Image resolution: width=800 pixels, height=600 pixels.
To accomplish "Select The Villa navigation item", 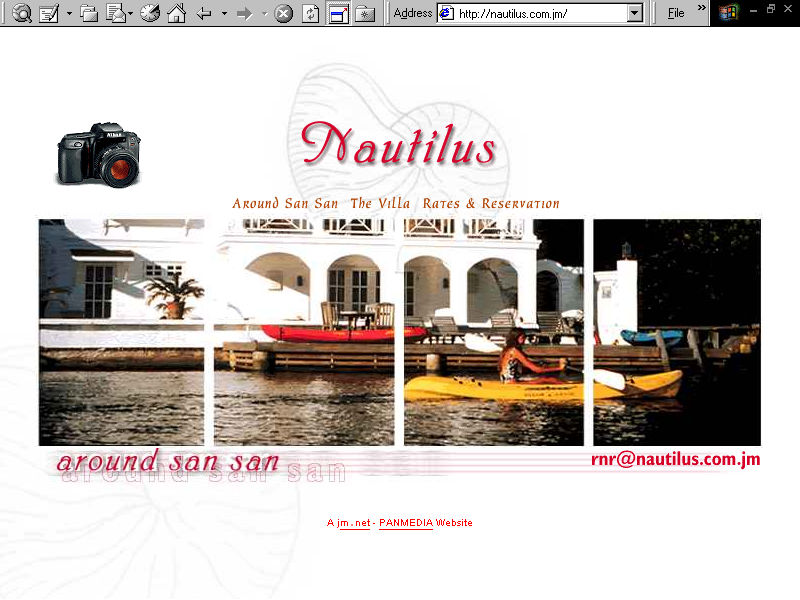I will [380, 203].
